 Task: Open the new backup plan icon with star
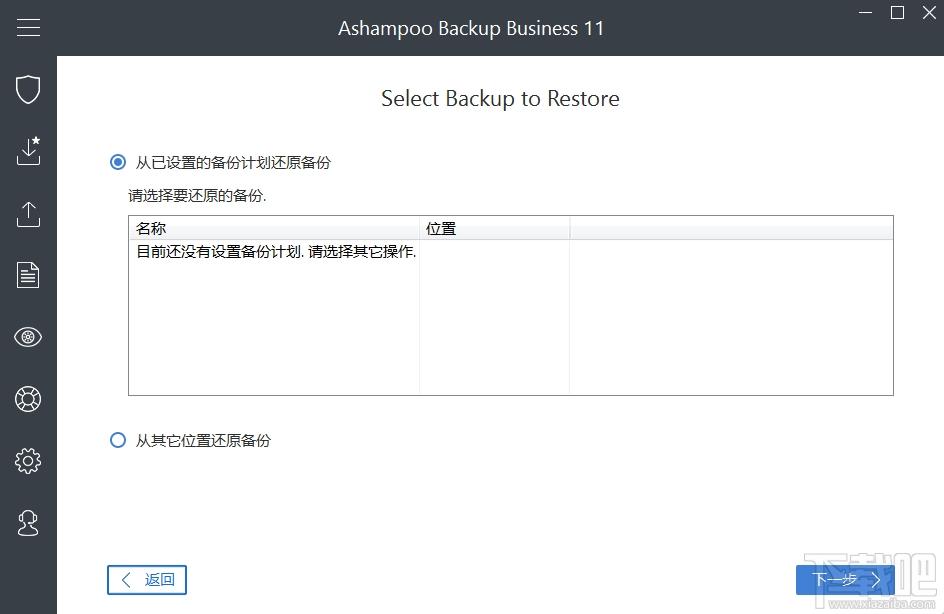(x=28, y=150)
